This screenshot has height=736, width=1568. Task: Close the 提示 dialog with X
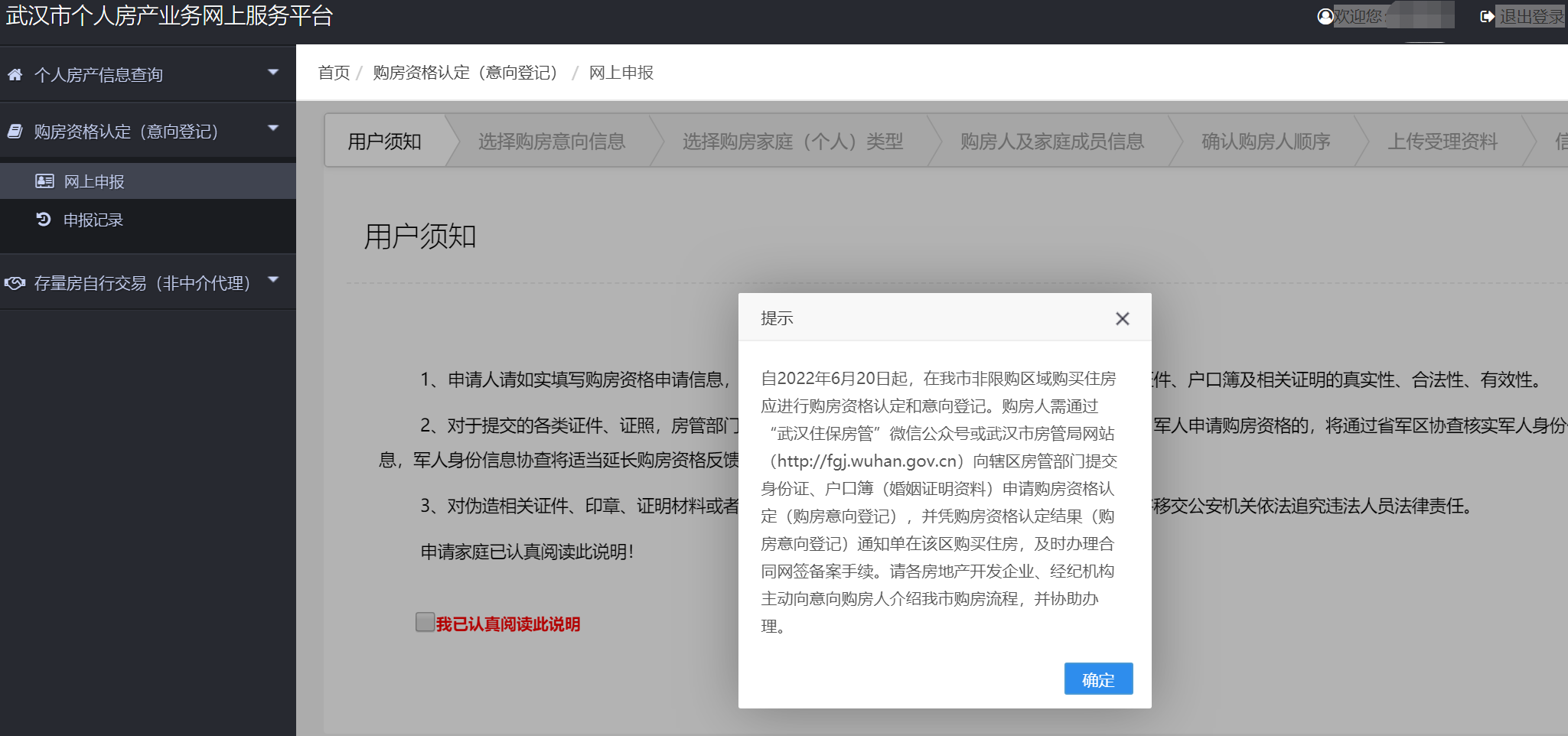(x=1122, y=318)
